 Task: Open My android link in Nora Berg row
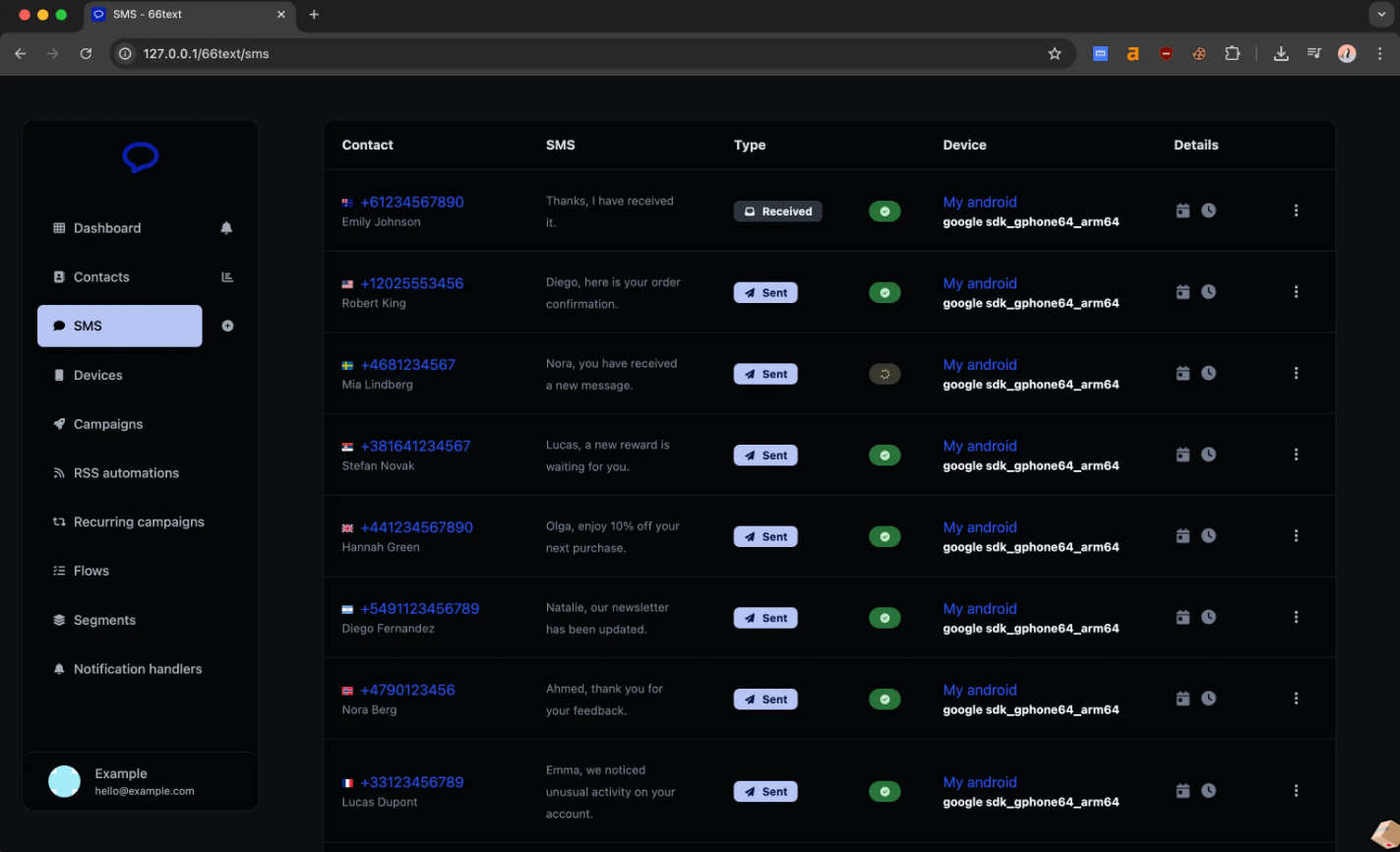pyautogui.click(x=980, y=690)
